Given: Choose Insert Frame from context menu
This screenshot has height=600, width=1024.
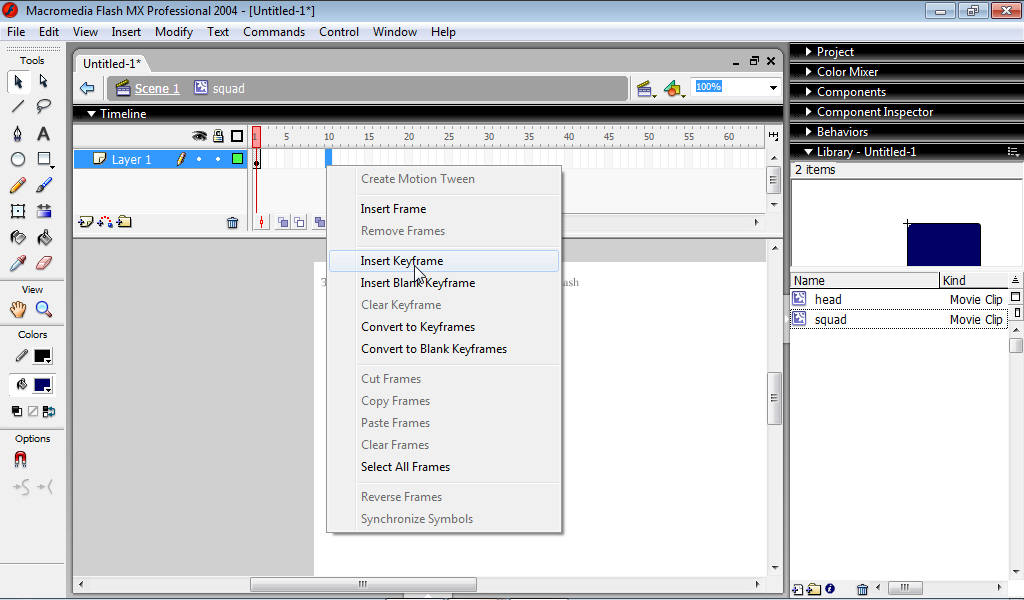Looking at the screenshot, I should coord(444,209).
